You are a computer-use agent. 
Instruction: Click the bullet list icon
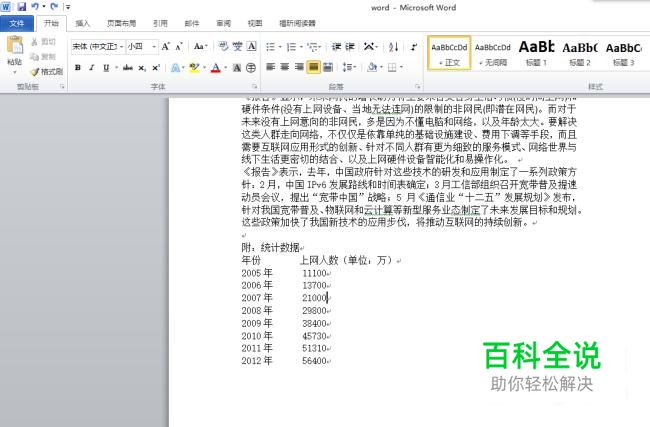tap(270, 46)
